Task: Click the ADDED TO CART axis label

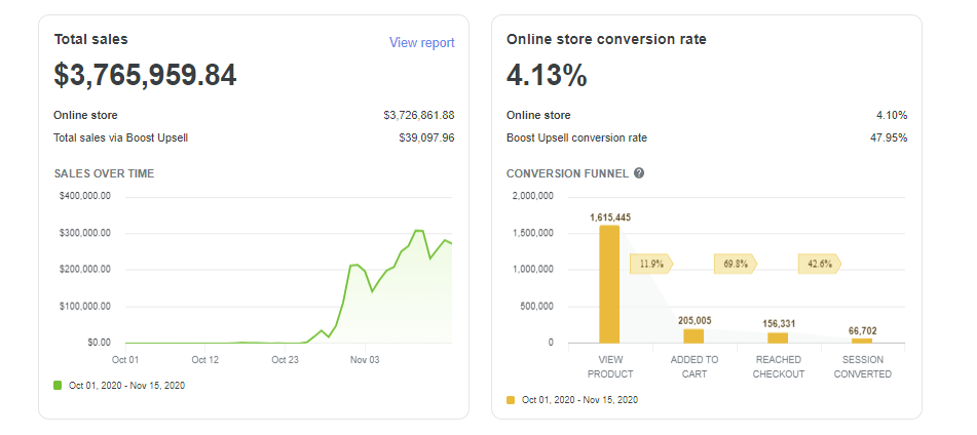Action: click(694, 367)
